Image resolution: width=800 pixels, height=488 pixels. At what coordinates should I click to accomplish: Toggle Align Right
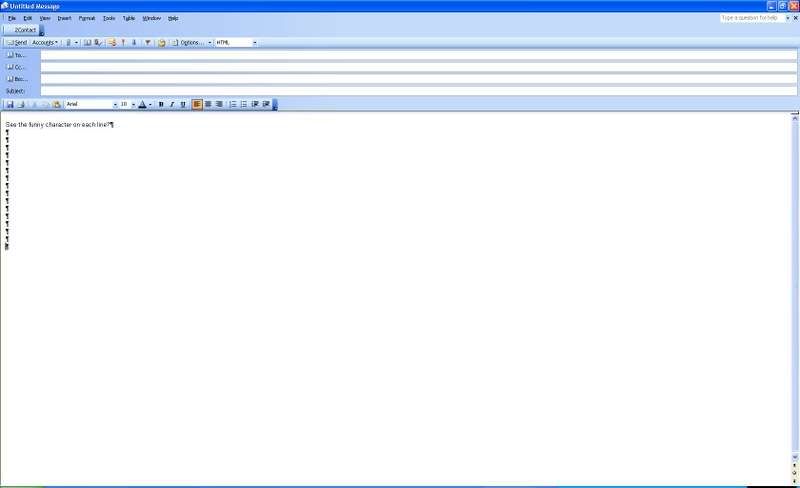click(219, 105)
